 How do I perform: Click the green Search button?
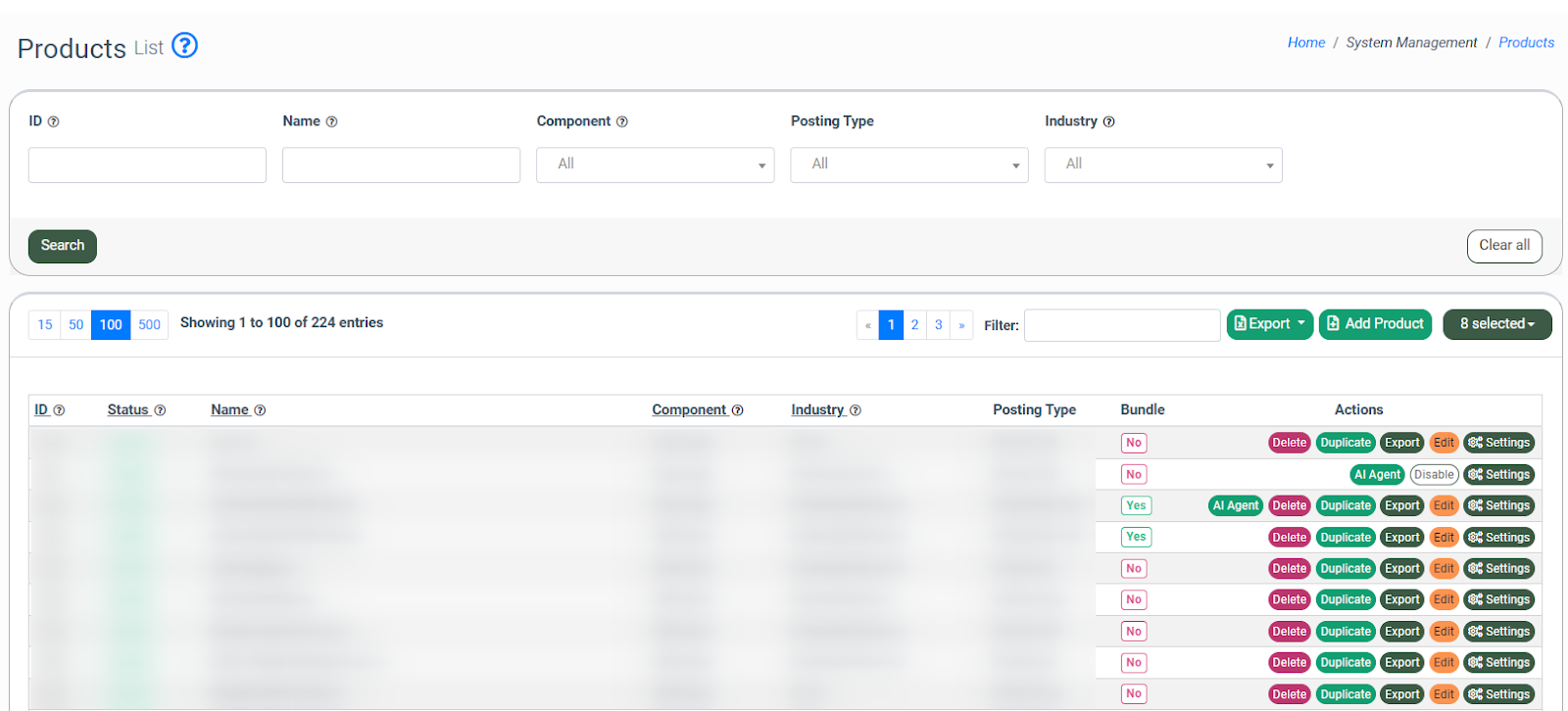63,246
